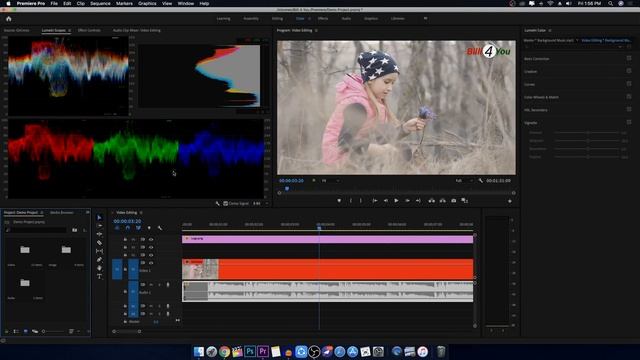The height and width of the screenshot is (360, 640).
Task: Expand the Color Wheels & Match section
Action: pyautogui.click(x=541, y=97)
